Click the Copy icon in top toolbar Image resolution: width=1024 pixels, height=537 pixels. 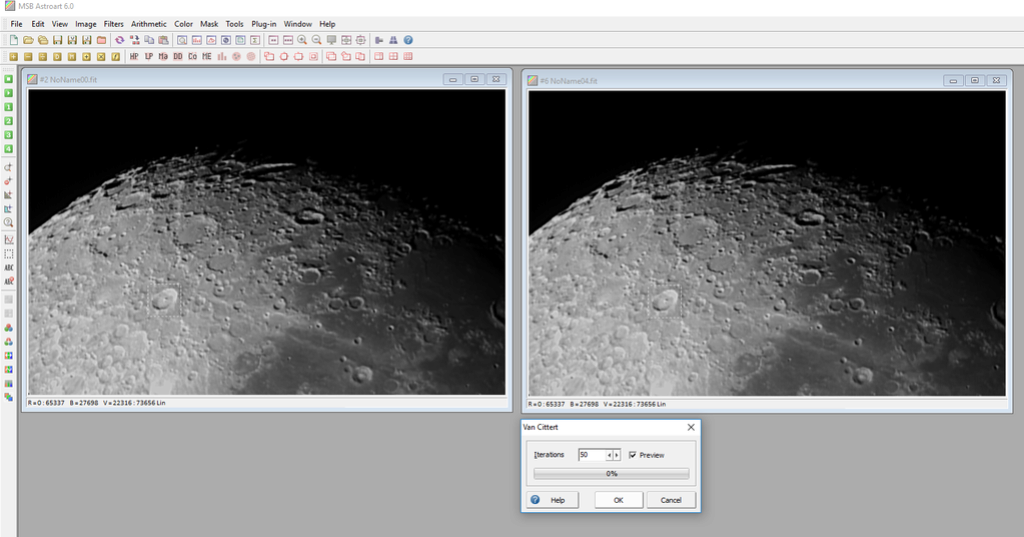tap(149, 40)
